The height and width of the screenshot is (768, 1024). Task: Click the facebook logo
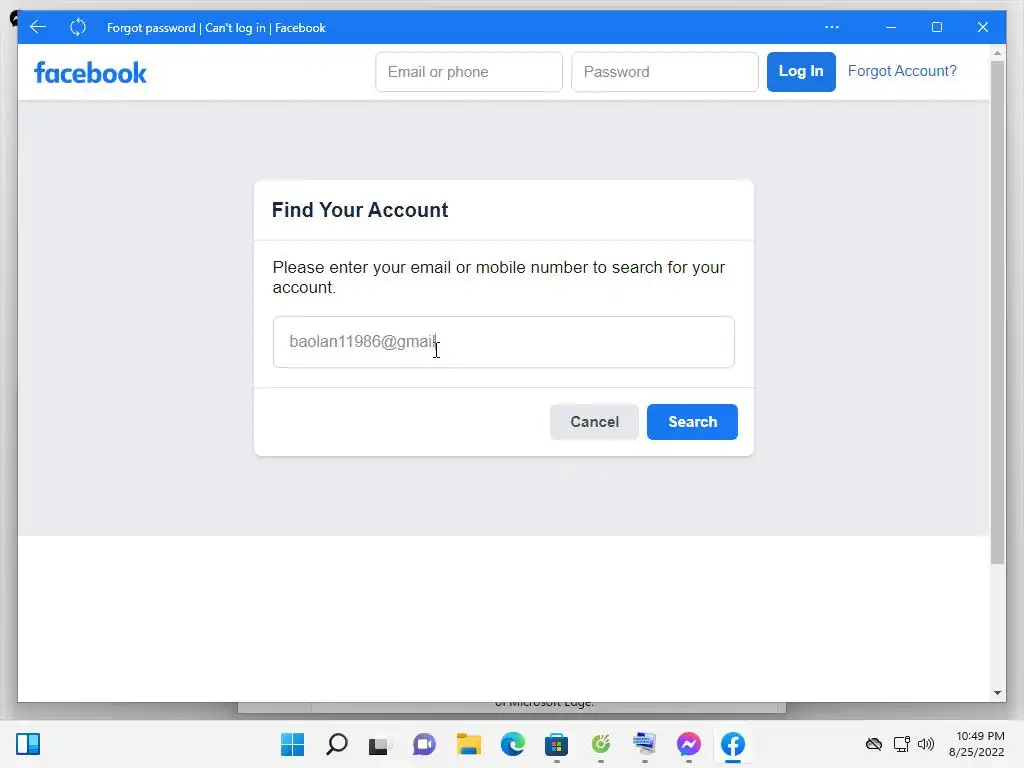(x=90, y=72)
